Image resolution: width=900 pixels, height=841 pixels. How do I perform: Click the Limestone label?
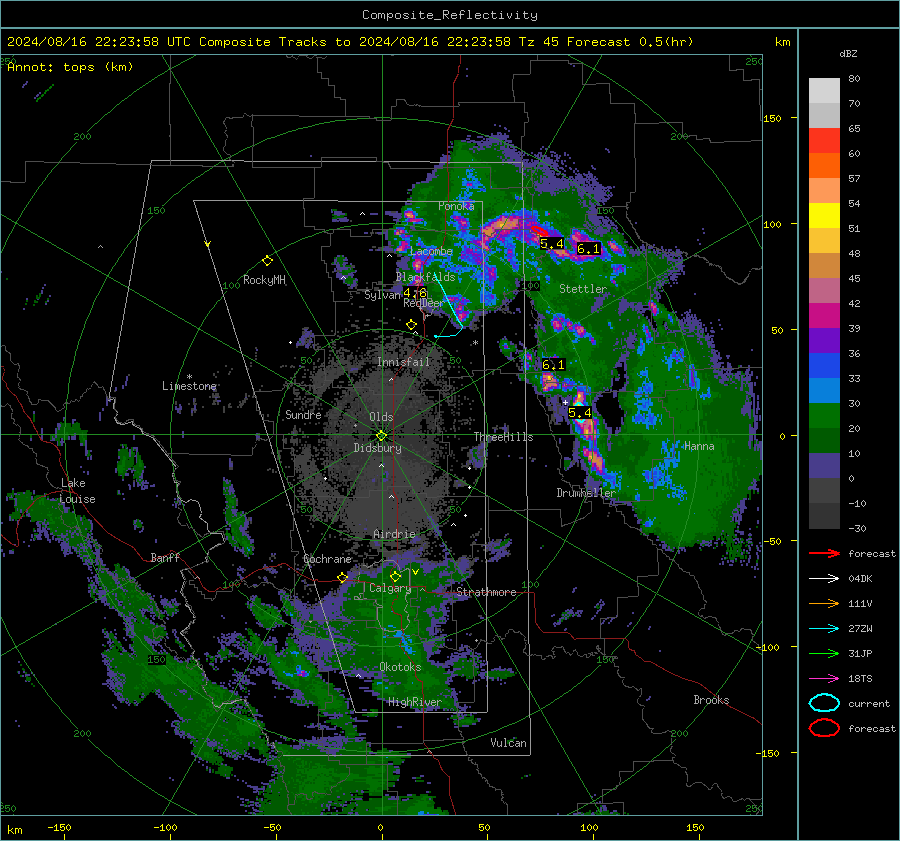[189, 386]
